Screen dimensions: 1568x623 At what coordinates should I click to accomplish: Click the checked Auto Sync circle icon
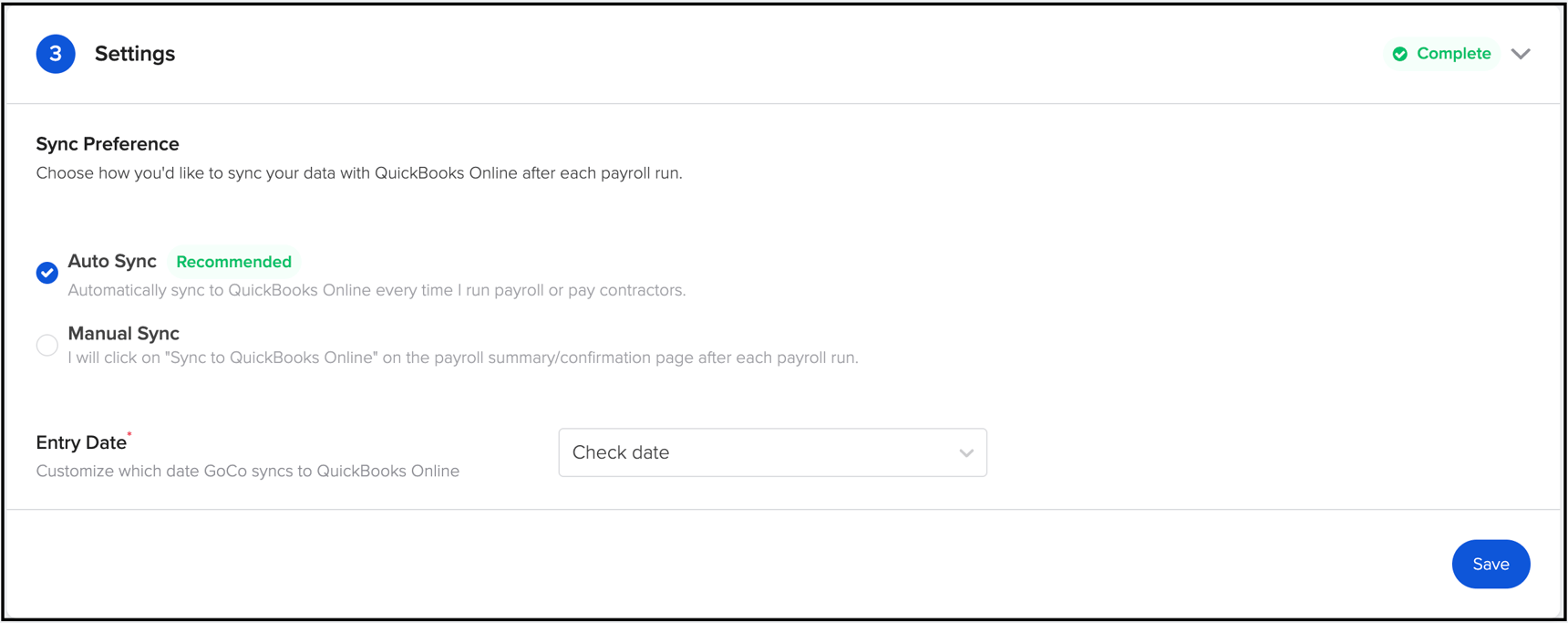[46, 273]
